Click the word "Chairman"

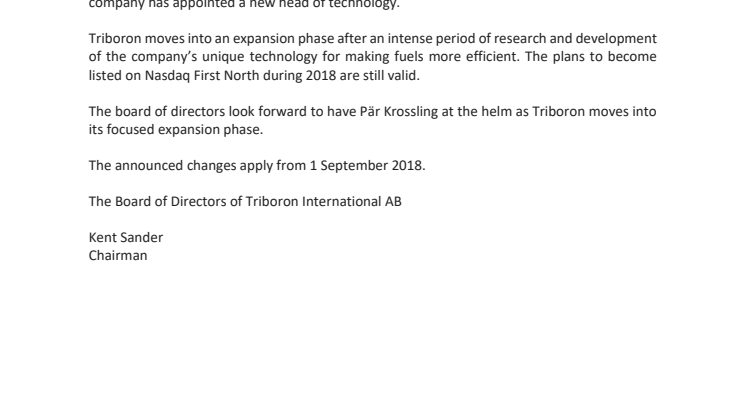point(118,255)
